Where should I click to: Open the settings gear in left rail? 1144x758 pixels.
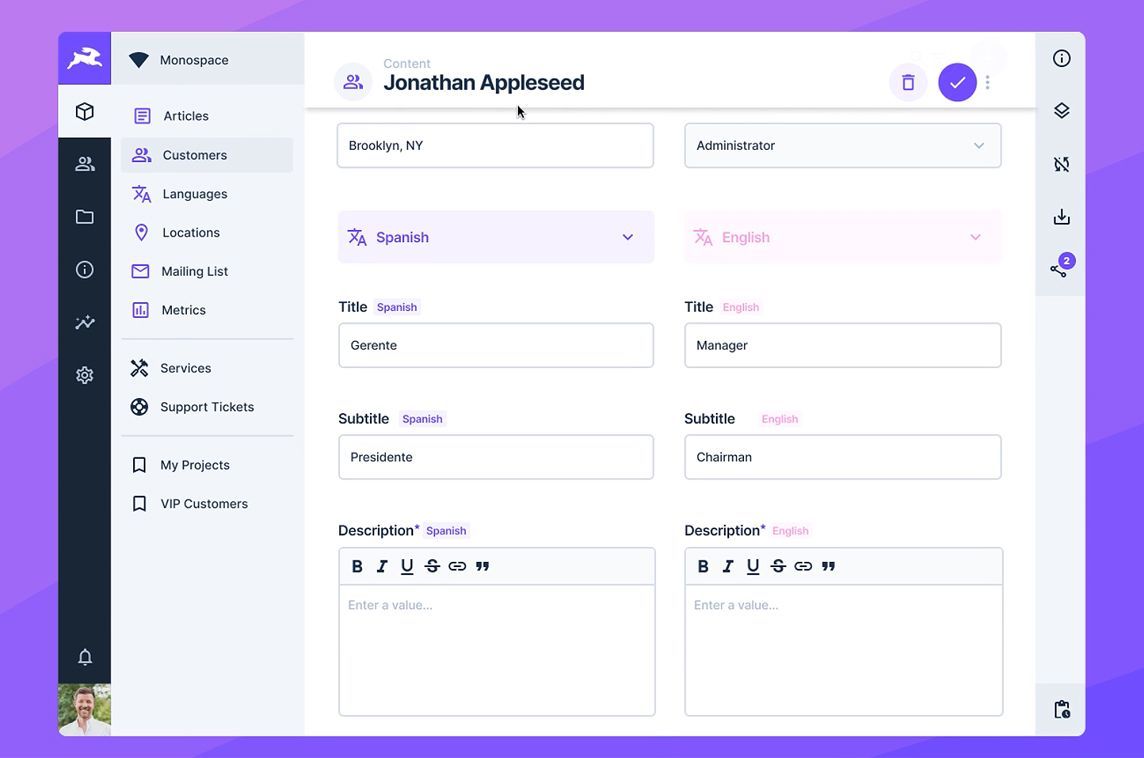pos(85,375)
